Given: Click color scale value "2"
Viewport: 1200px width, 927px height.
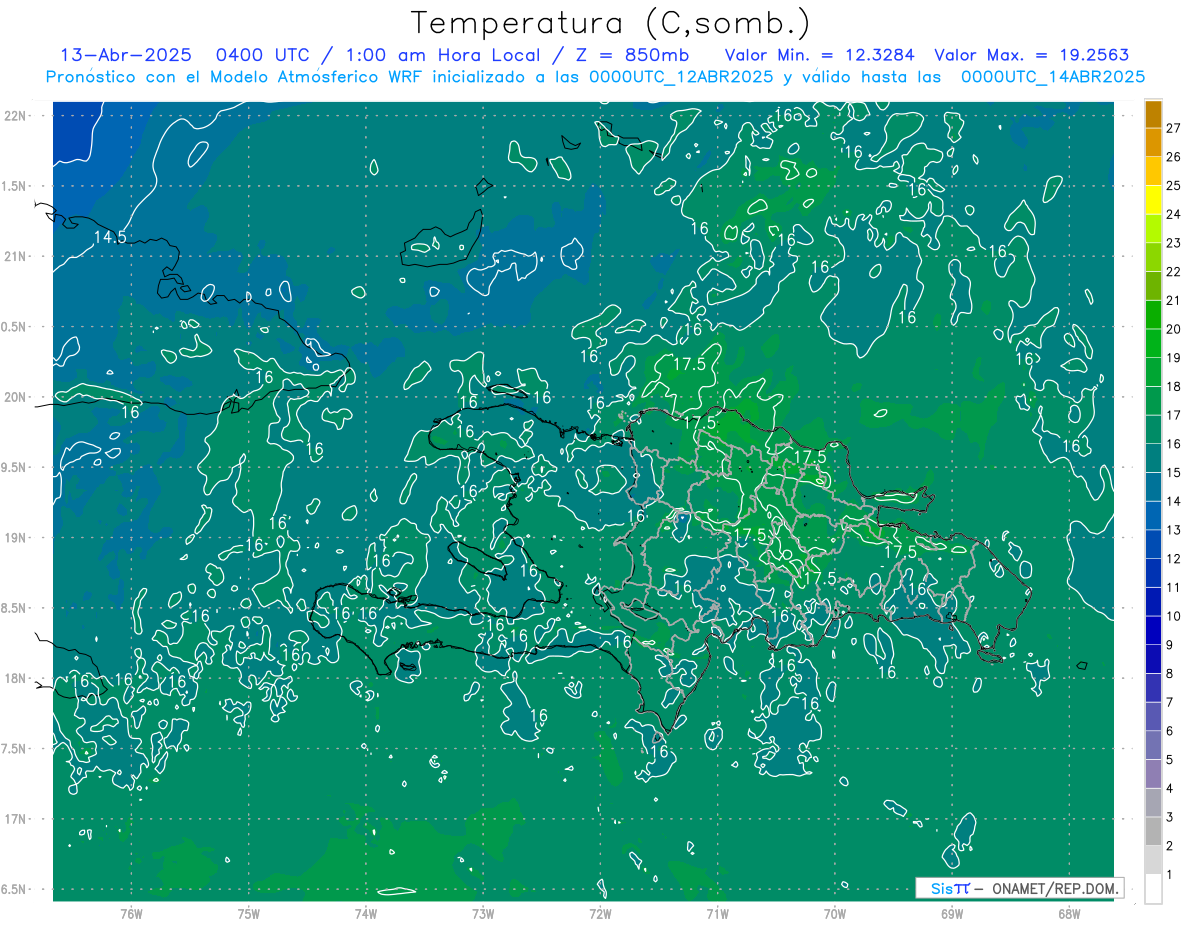Looking at the screenshot, I should click(1170, 846).
